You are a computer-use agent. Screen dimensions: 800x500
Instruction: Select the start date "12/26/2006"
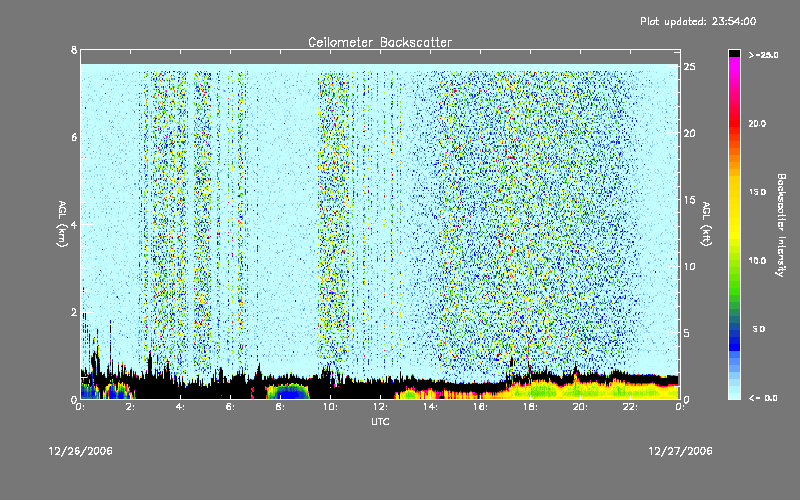click(x=81, y=451)
